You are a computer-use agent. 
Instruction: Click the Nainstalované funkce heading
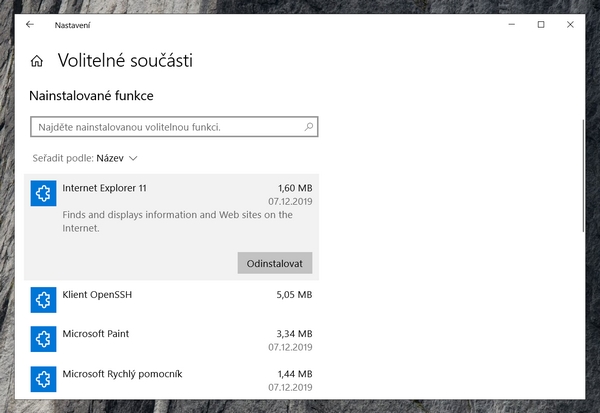coord(91,95)
